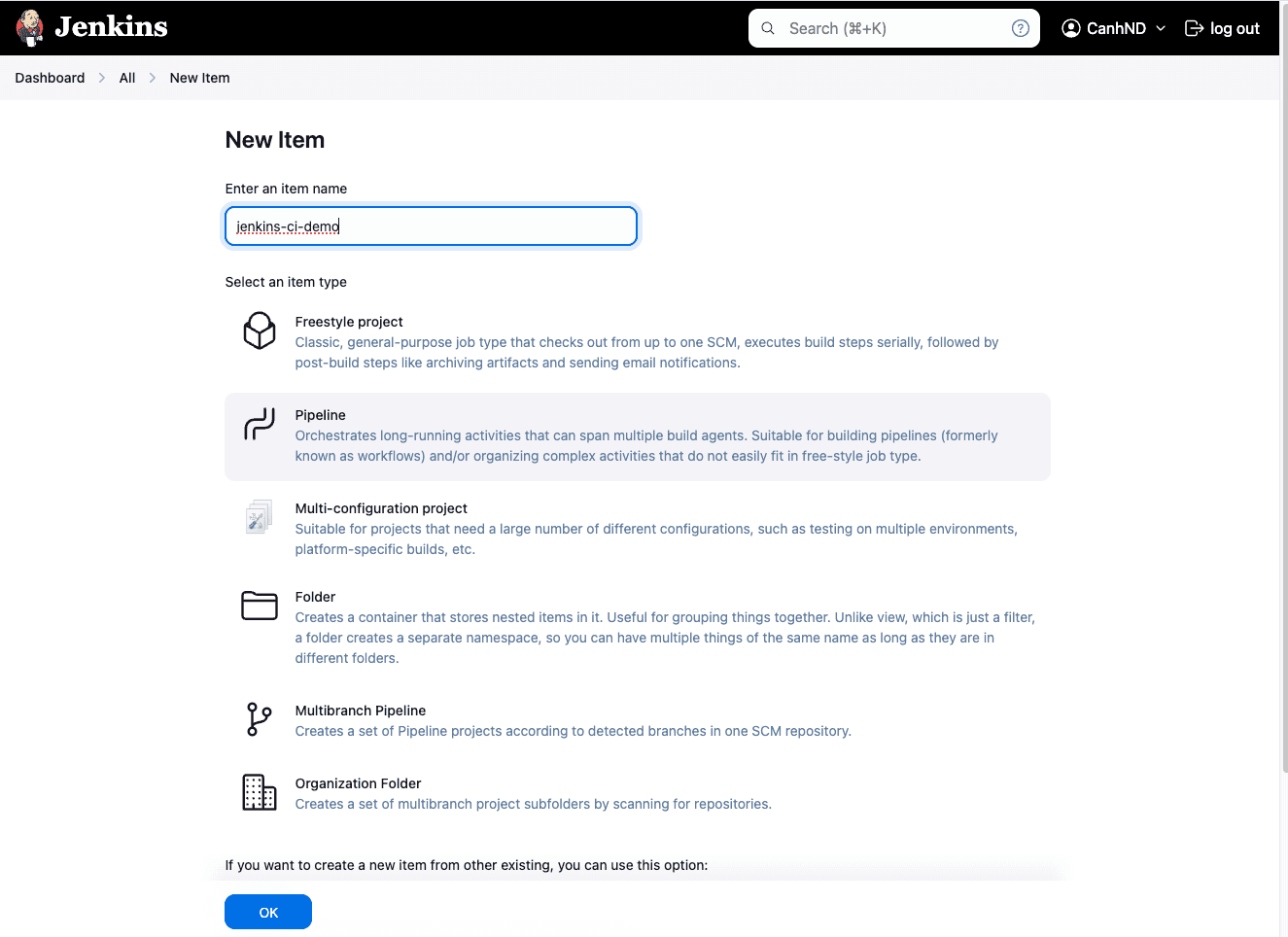Viewport: 1288px width, 937px height.
Task: Expand the CanhND user dropdown chevron
Action: 1161,28
